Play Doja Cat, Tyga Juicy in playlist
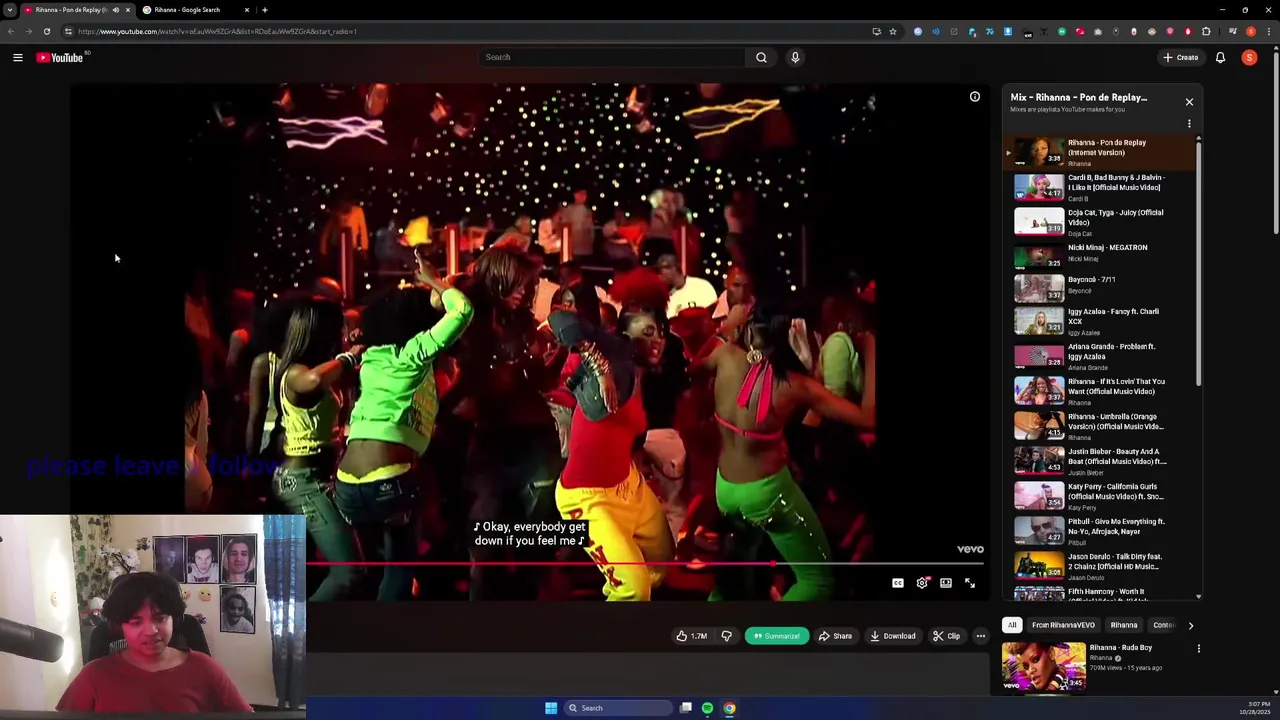 [x=1100, y=222]
